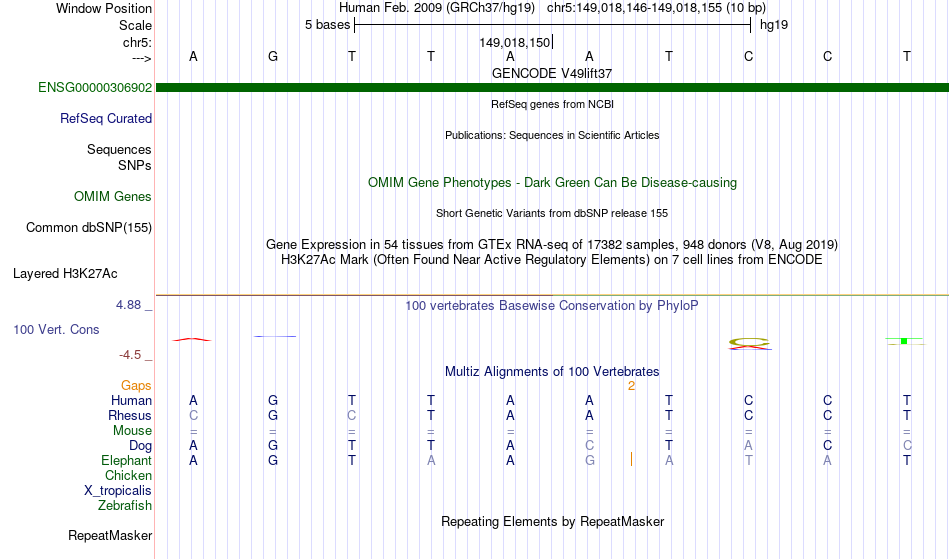Image resolution: width=950 pixels, height=559 pixels.
Task: Select the X_tropicalis species row label
Action: (x=118, y=491)
